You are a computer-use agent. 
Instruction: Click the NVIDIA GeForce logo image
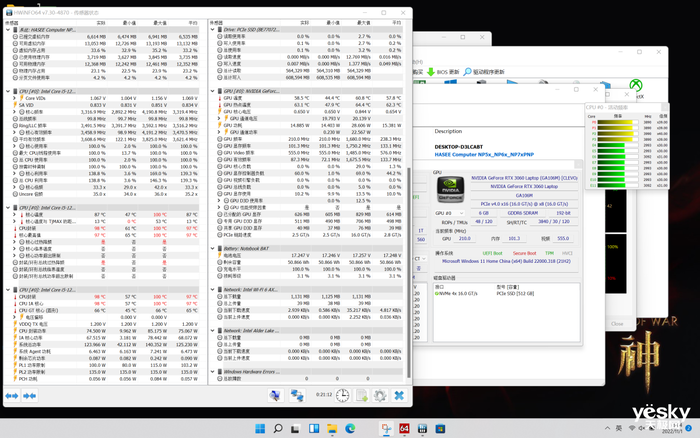coord(450,189)
